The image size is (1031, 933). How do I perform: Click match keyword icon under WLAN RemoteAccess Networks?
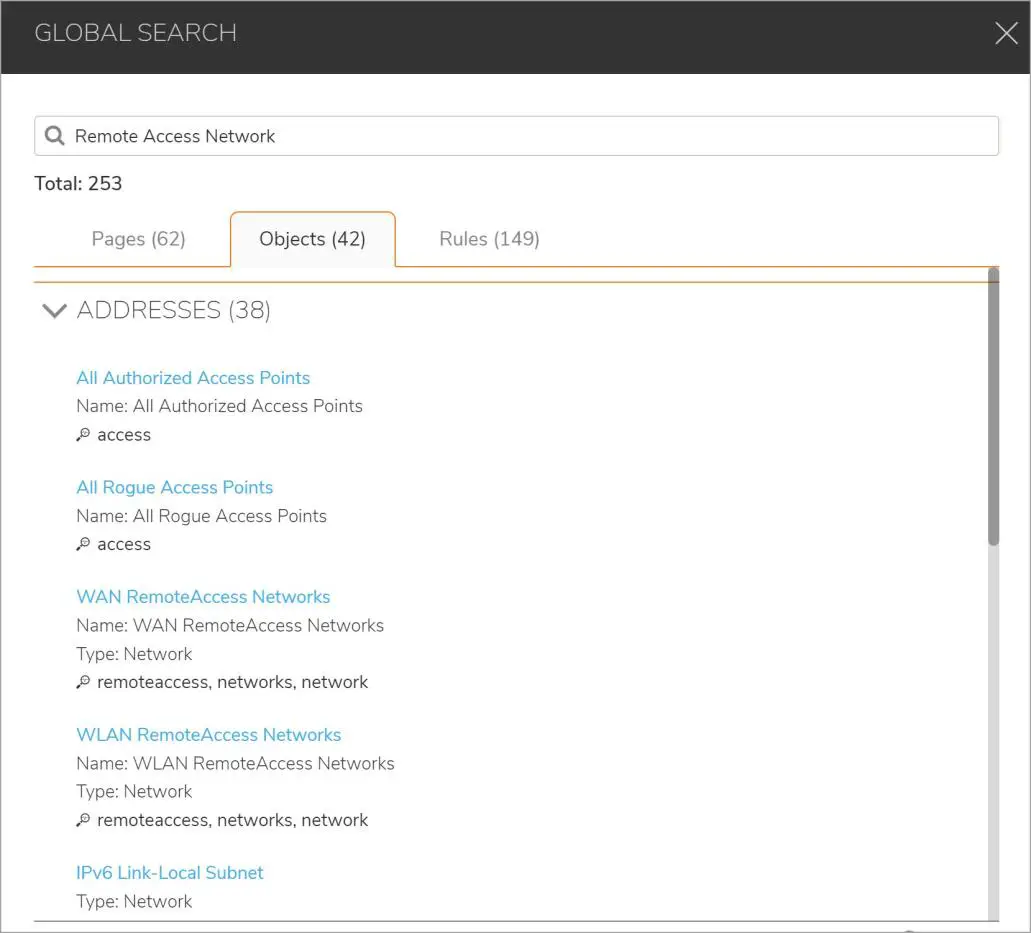tap(84, 821)
